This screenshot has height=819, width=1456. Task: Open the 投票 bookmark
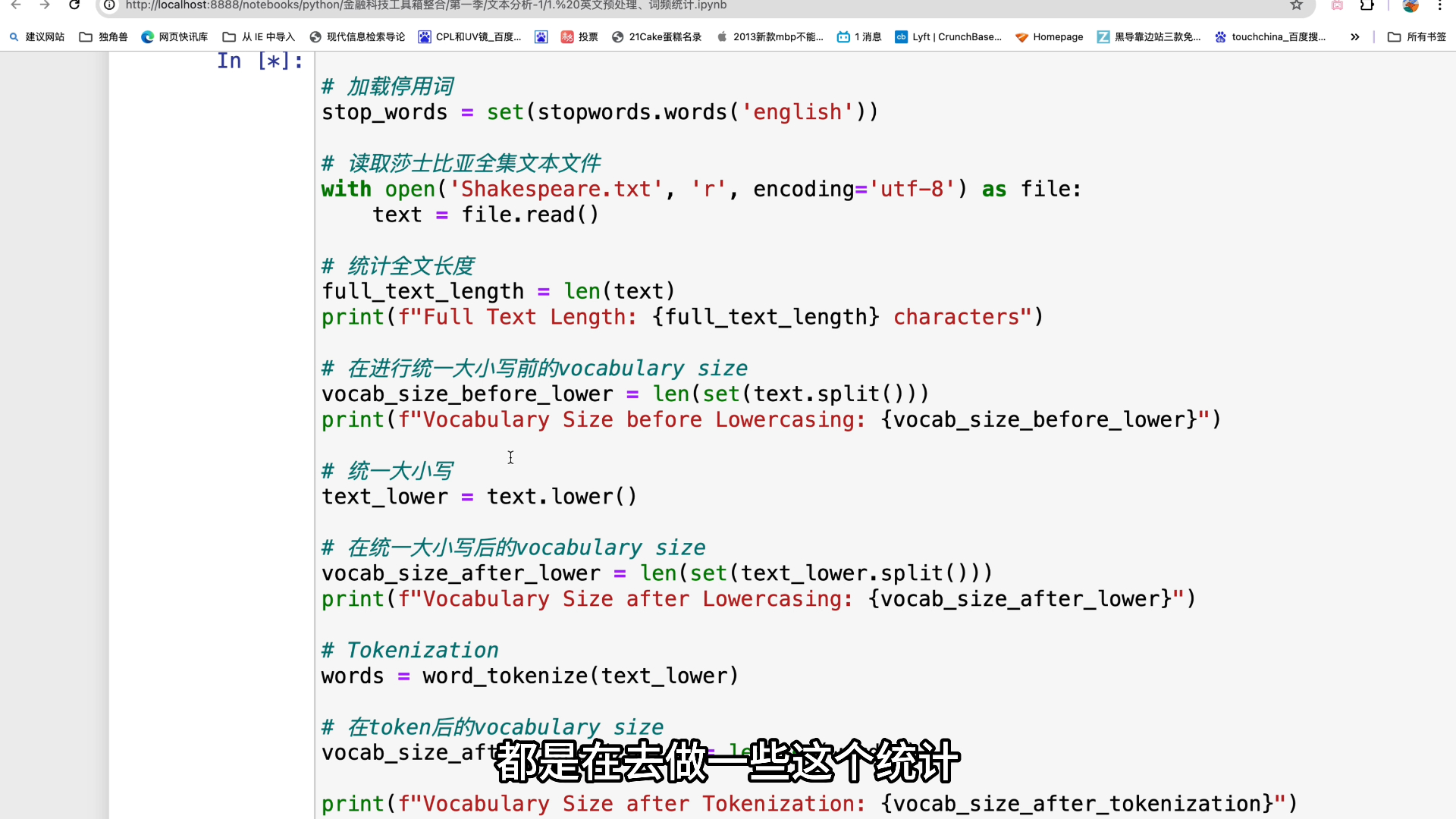click(579, 36)
